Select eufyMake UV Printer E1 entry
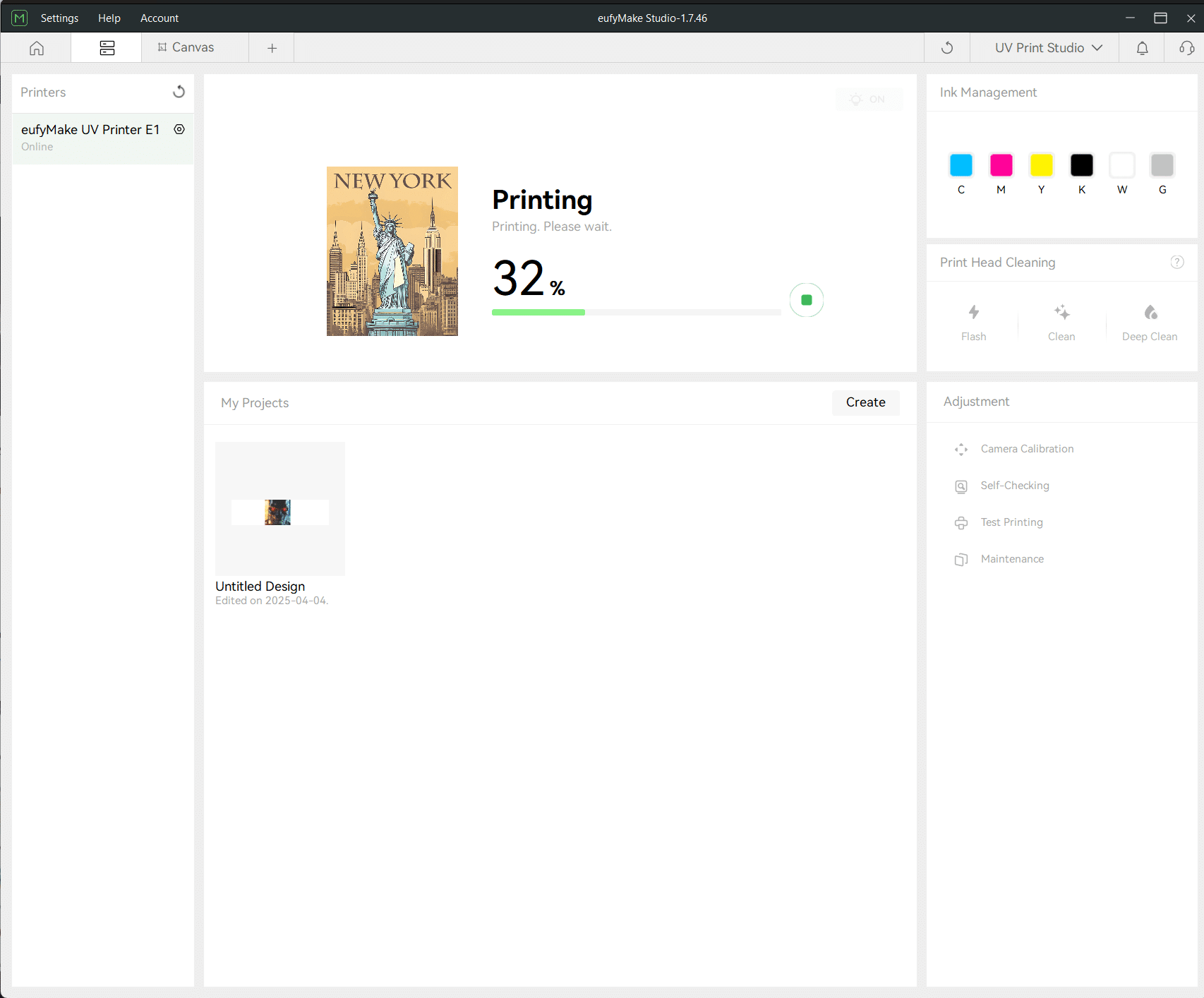The height and width of the screenshot is (998, 1204). (x=103, y=138)
